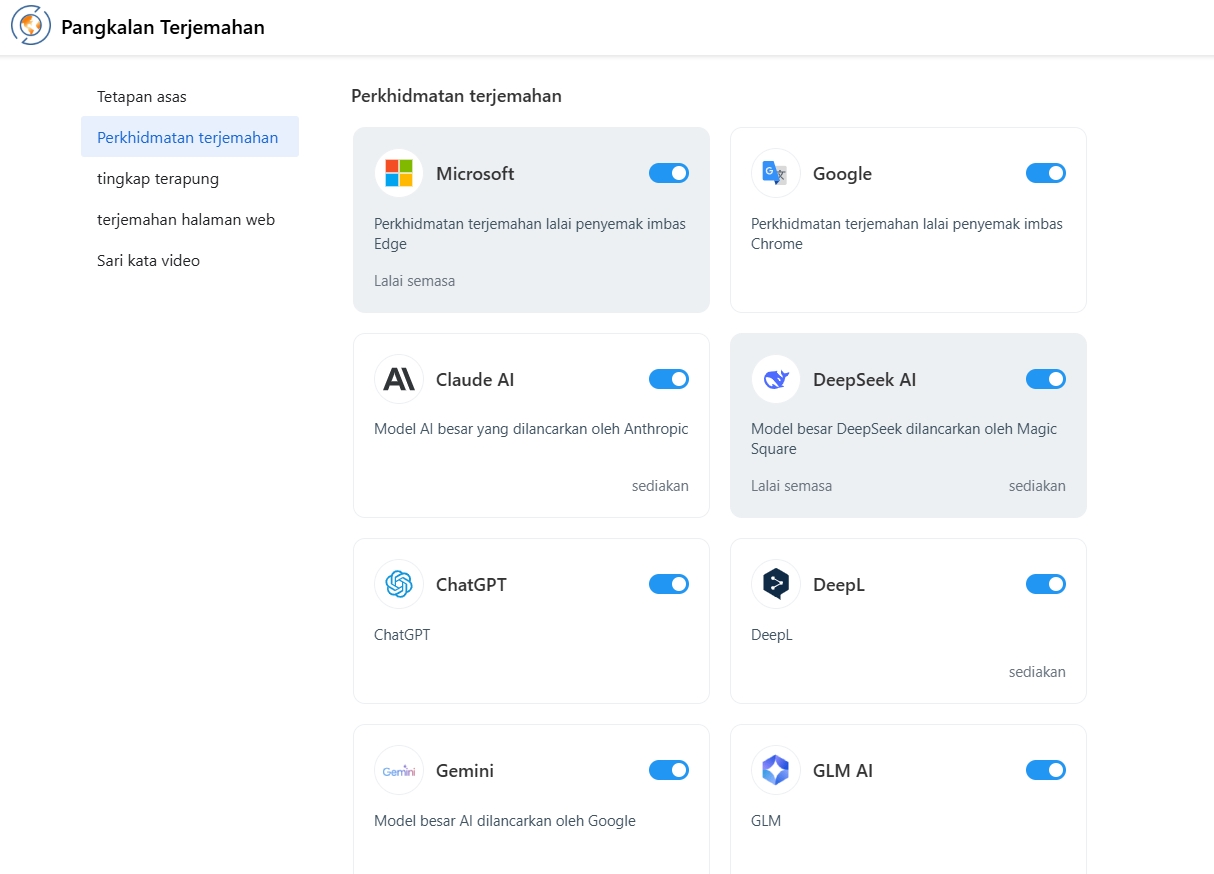
Task: Toggle the Claude AI service switch
Action: (x=669, y=379)
